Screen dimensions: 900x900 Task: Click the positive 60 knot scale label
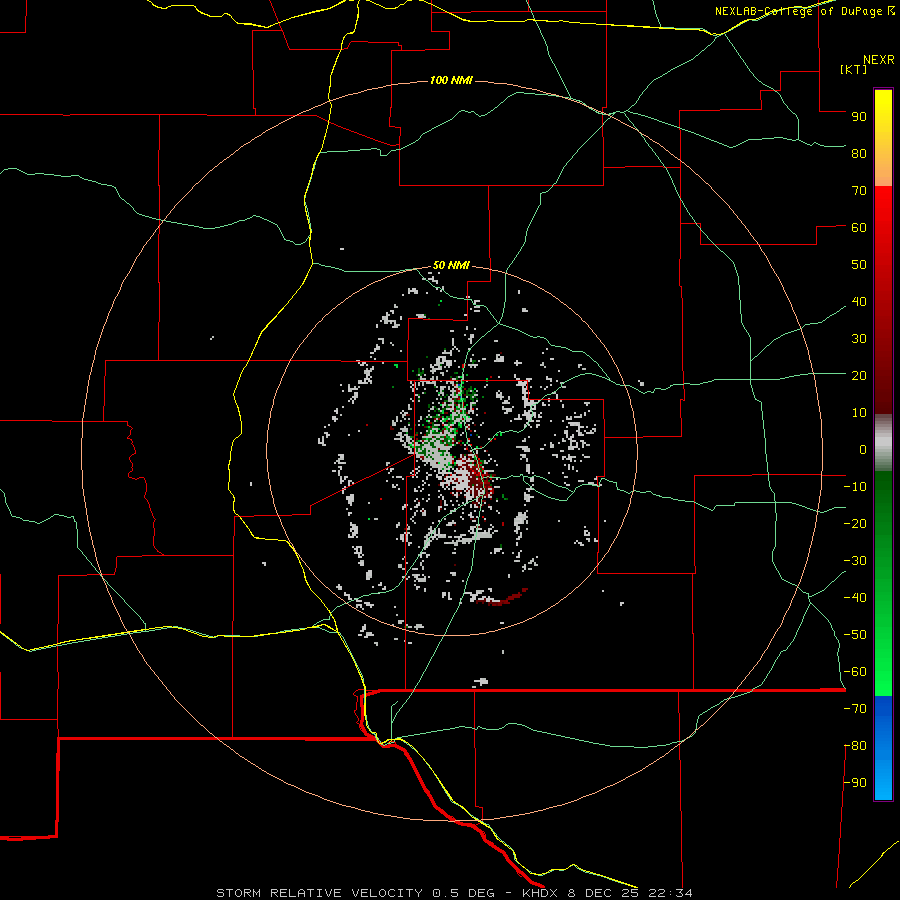click(x=859, y=227)
